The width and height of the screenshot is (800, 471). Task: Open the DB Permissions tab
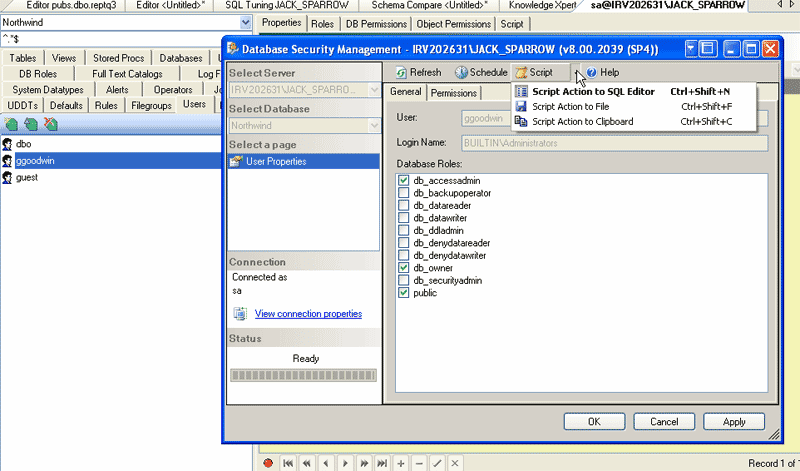click(376, 24)
